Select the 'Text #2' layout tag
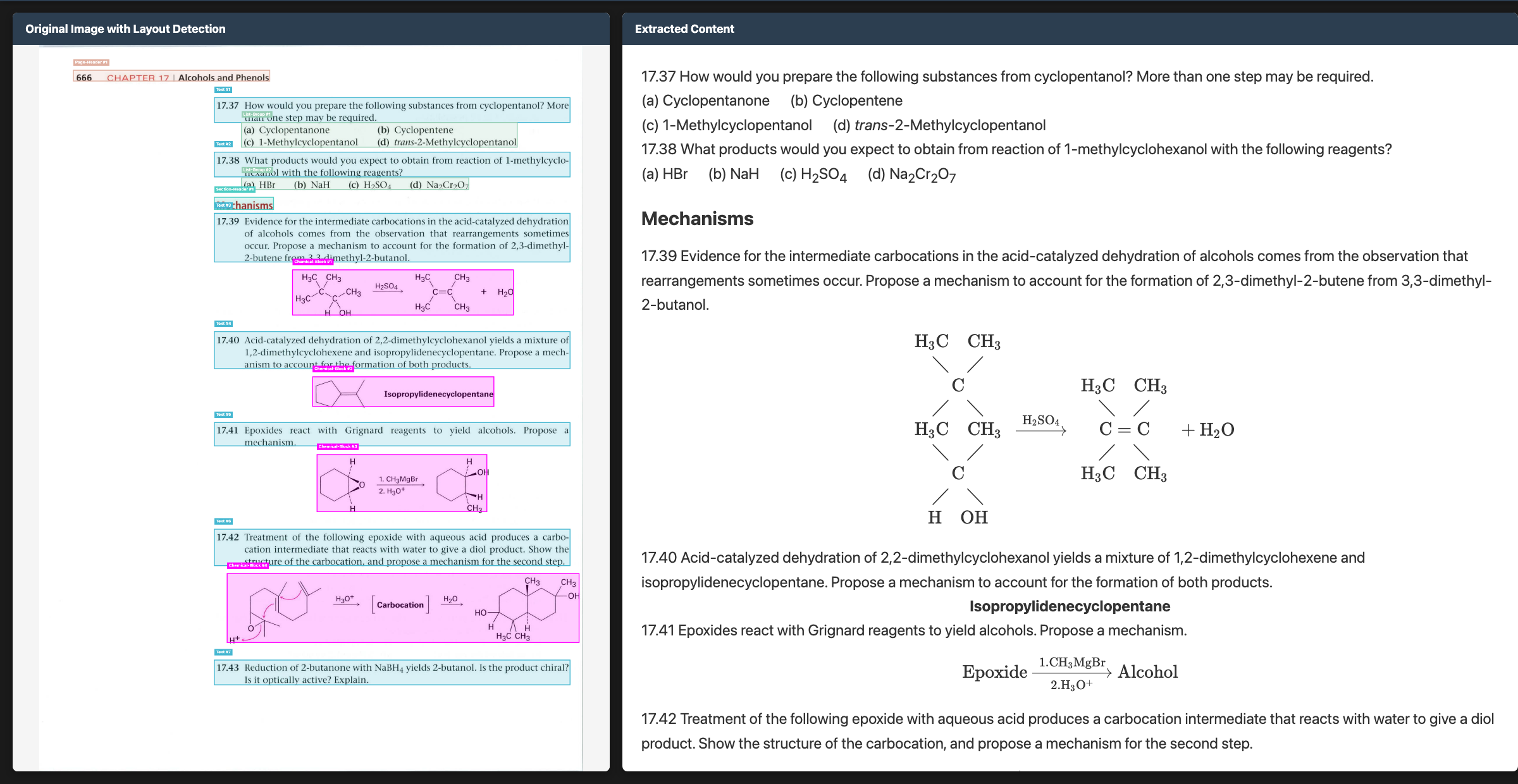This screenshot has width=1518, height=784. pyautogui.click(x=223, y=144)
